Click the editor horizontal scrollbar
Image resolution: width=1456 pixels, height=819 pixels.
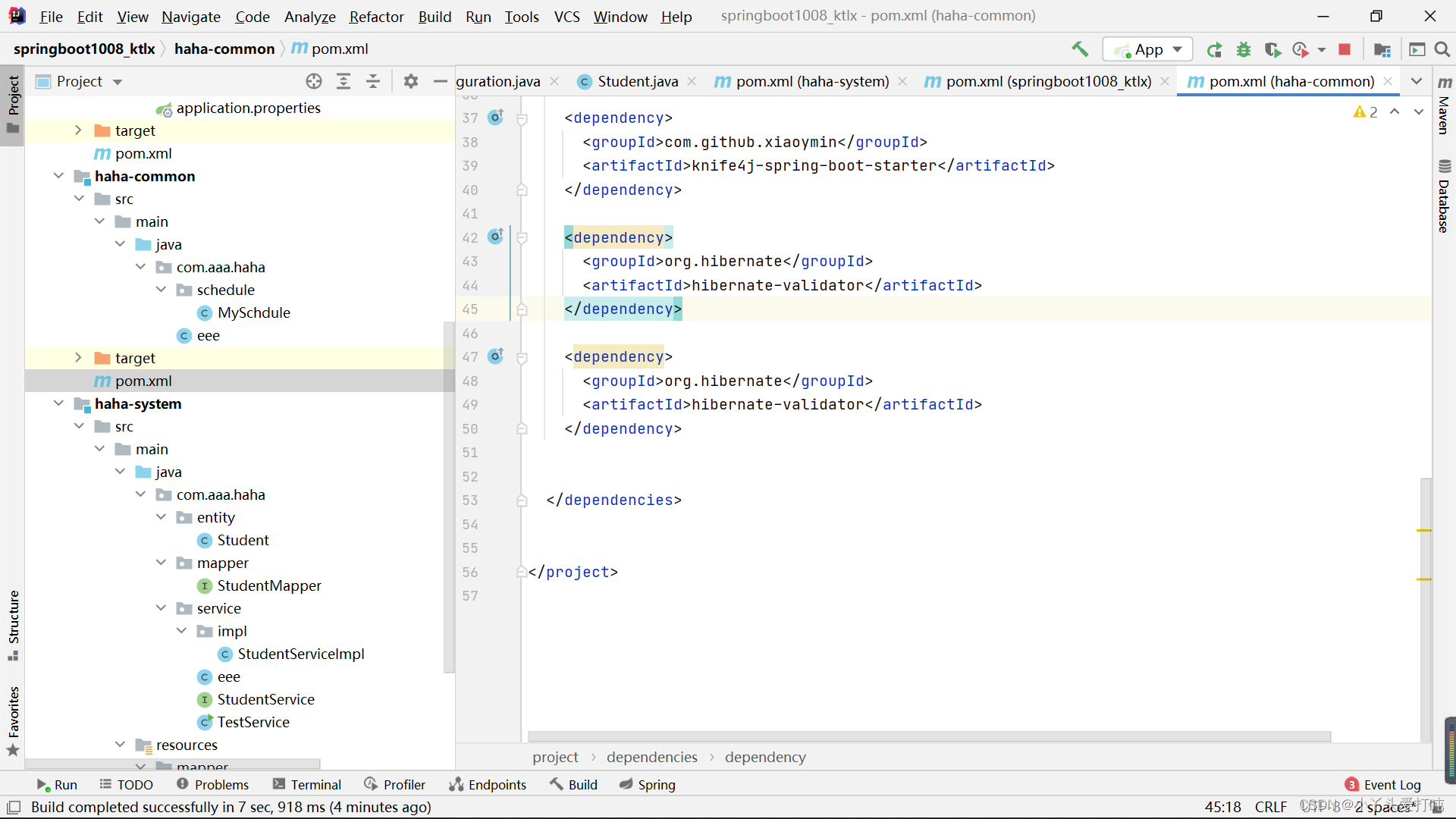(x=929, y=736)
